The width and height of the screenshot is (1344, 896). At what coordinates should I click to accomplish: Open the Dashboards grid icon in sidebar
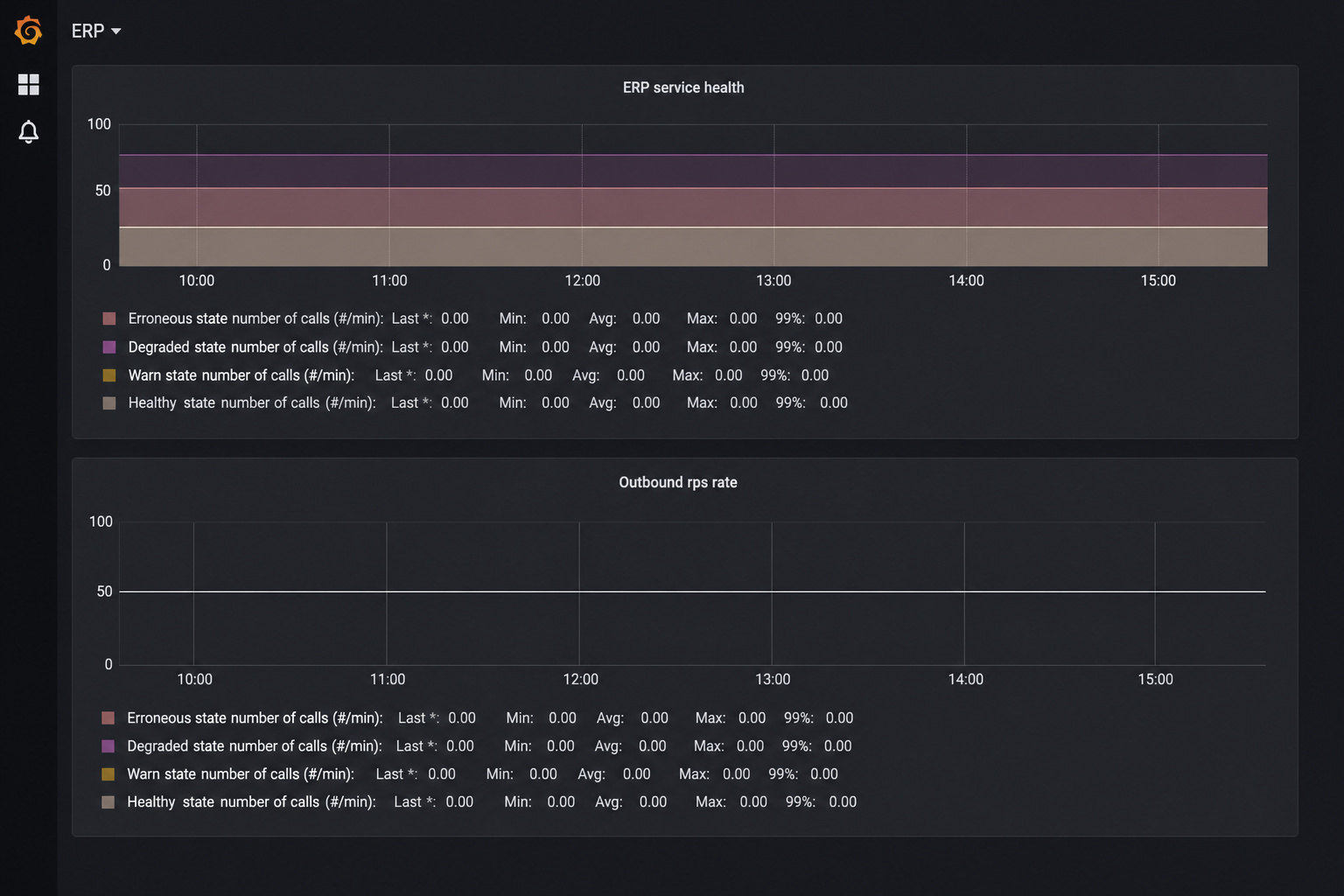pos(28,84)
